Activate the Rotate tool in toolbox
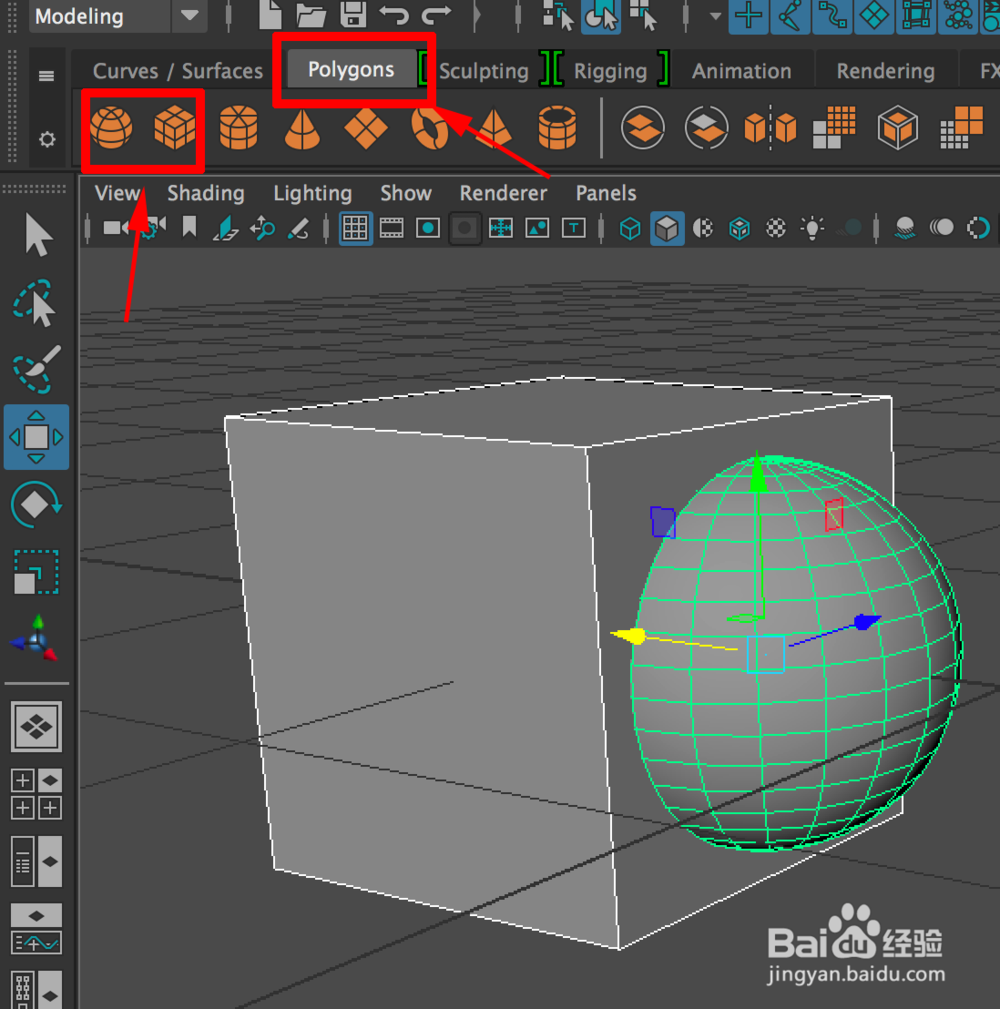The height and width of the screenshot is (1009, 1000). [x=36, y=504]
